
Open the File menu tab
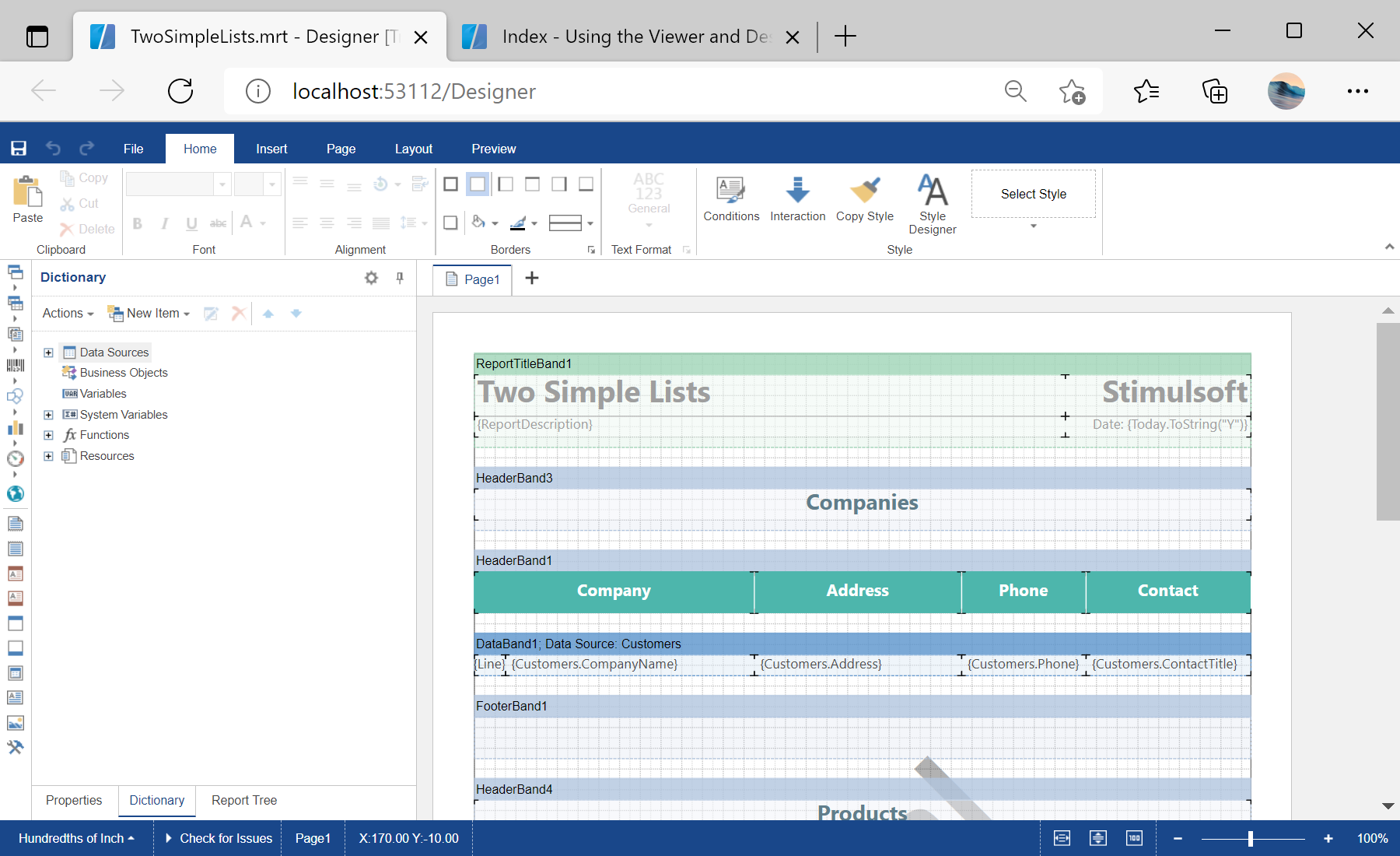coord(133,149)
